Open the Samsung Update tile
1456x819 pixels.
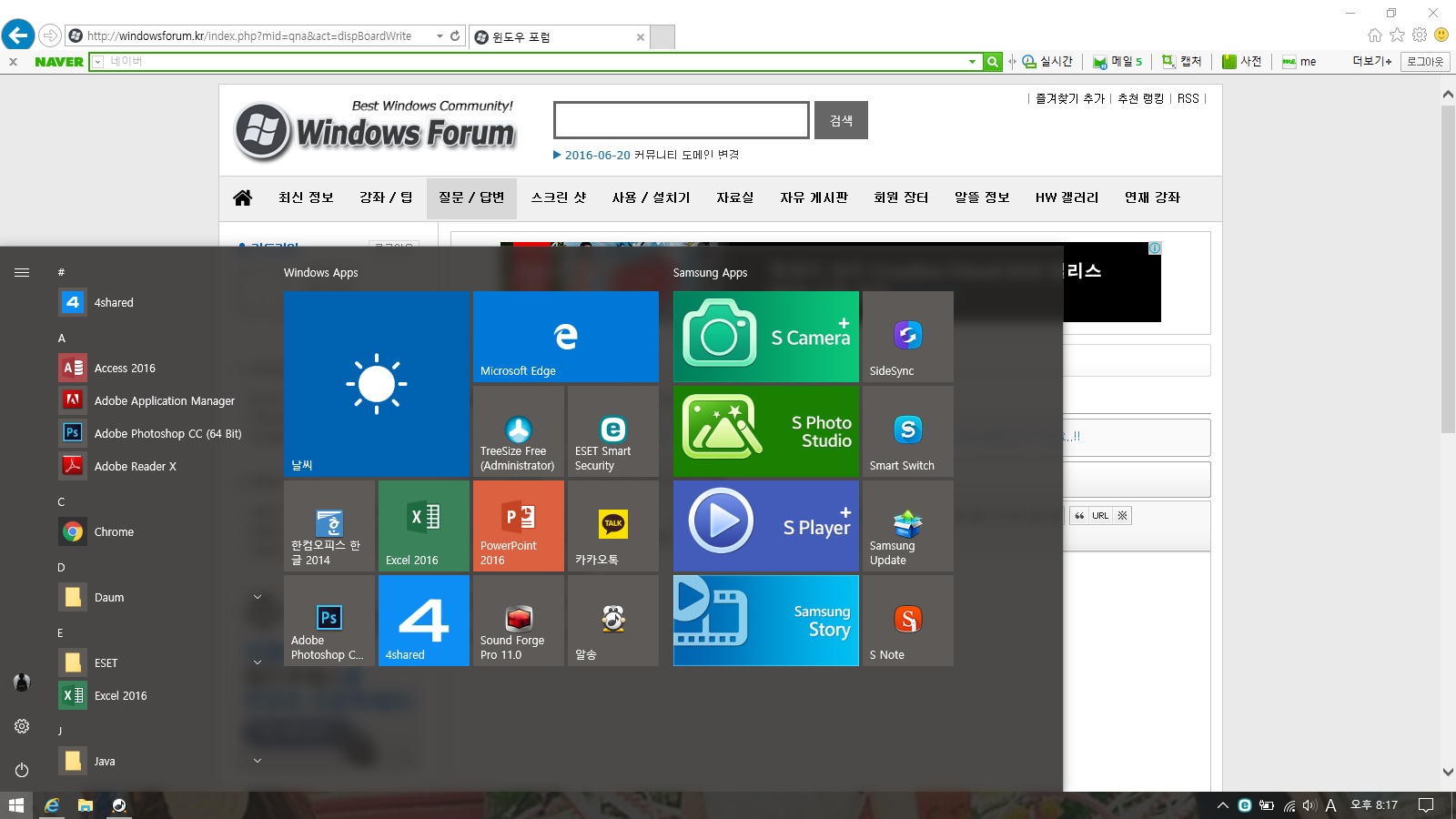907,526
